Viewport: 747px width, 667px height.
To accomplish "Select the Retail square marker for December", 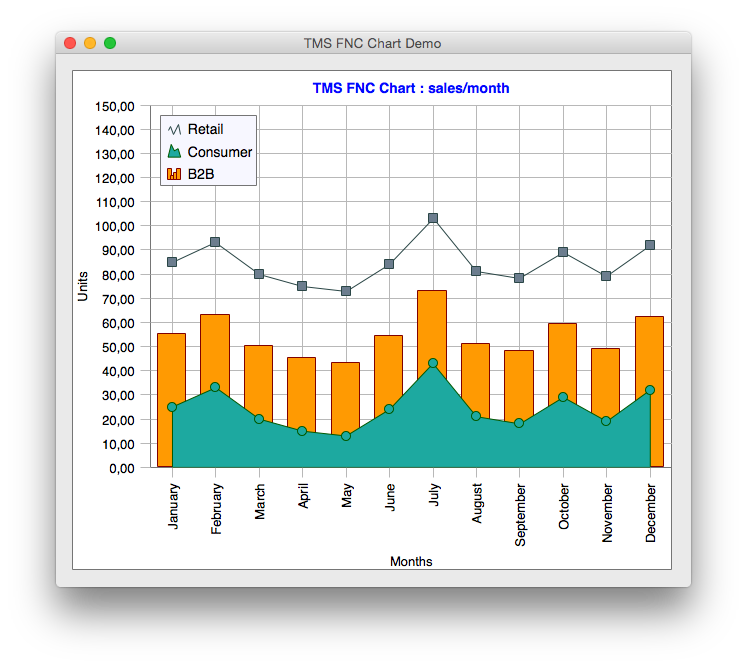I will pyautogui.click(x=650, y=245).
